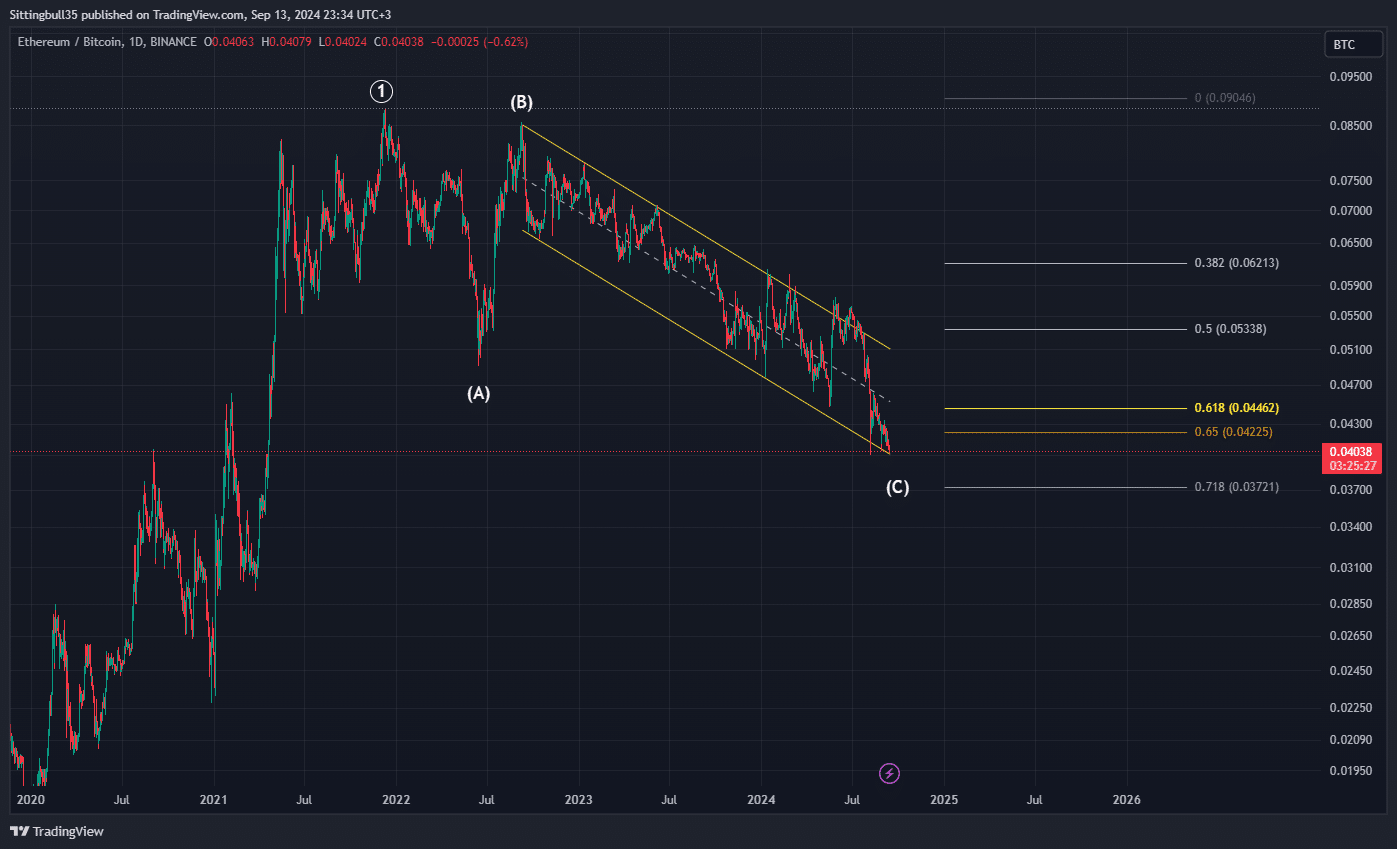
Task: Click price axis label 0.02850
Action: click(1351, 604)
